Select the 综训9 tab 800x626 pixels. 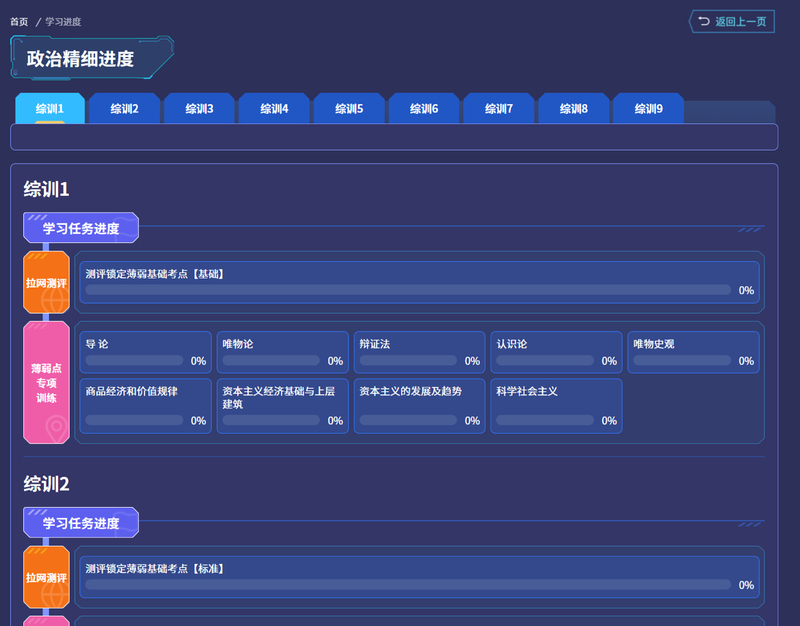coord(648,108)
